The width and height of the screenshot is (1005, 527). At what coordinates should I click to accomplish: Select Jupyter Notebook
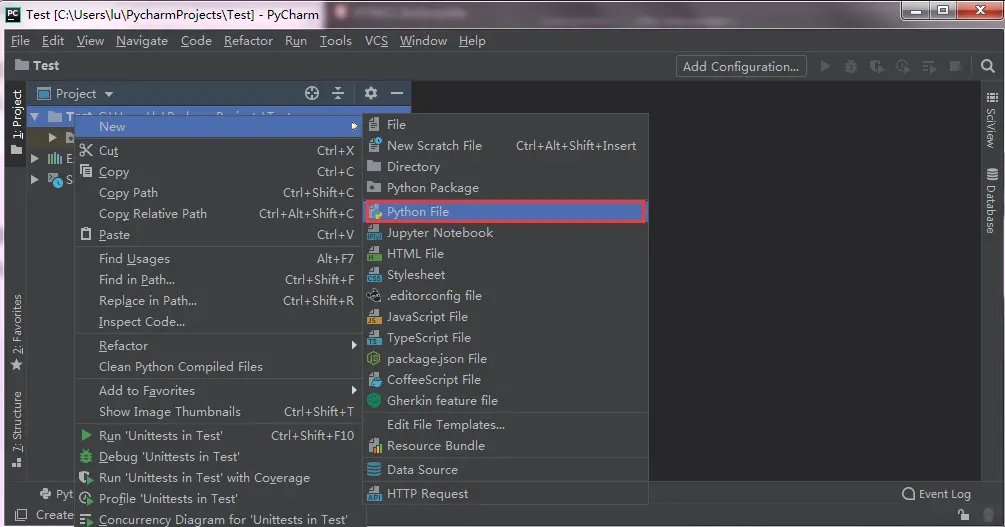(506, 233)
